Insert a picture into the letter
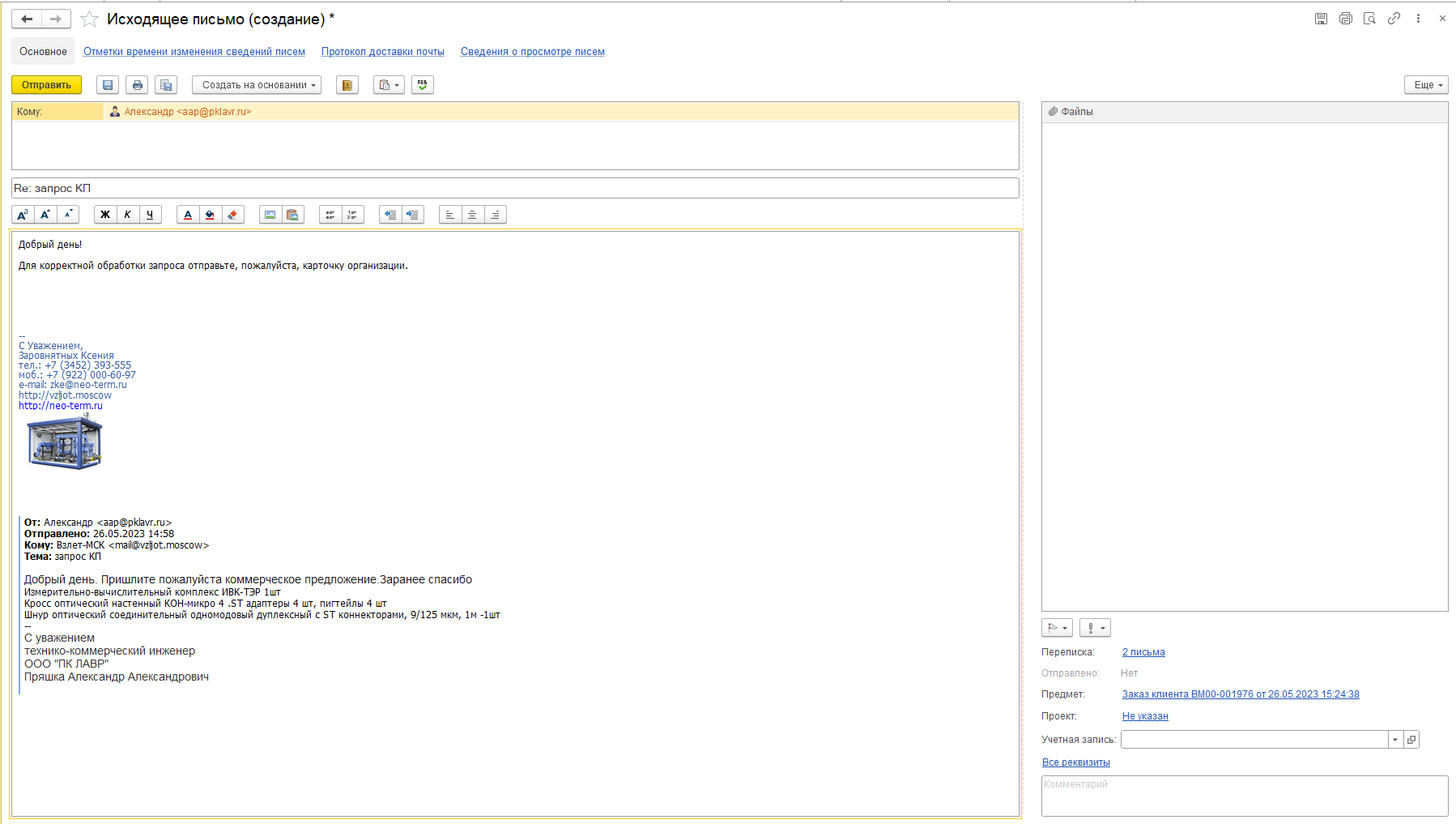The image size is (1456, 824). [270, 215]
